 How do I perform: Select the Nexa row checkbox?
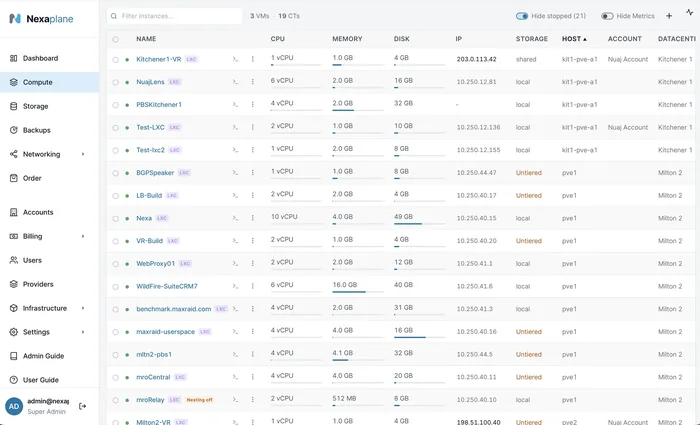(116, 218)
